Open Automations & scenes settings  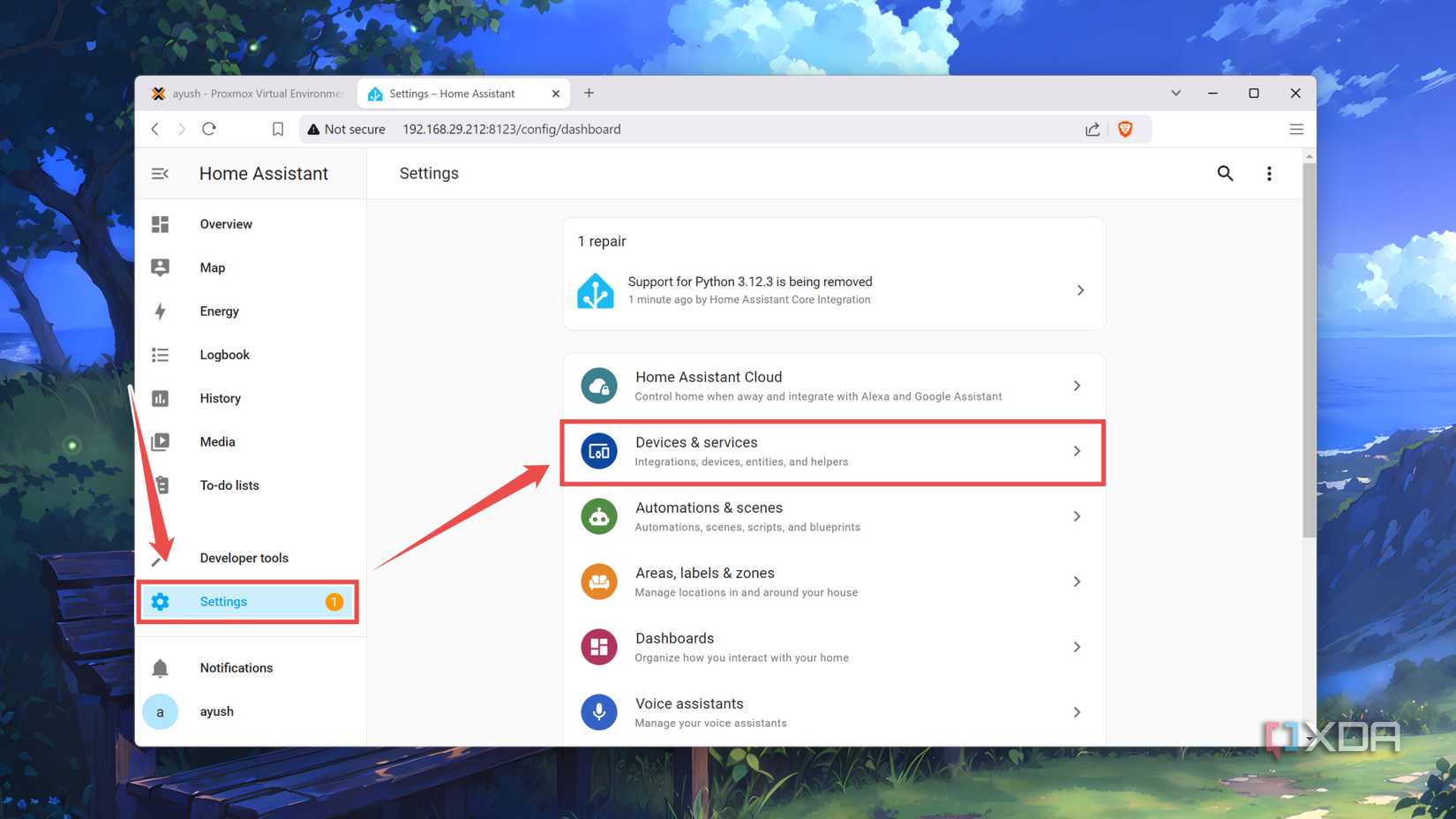click(834, 516)
